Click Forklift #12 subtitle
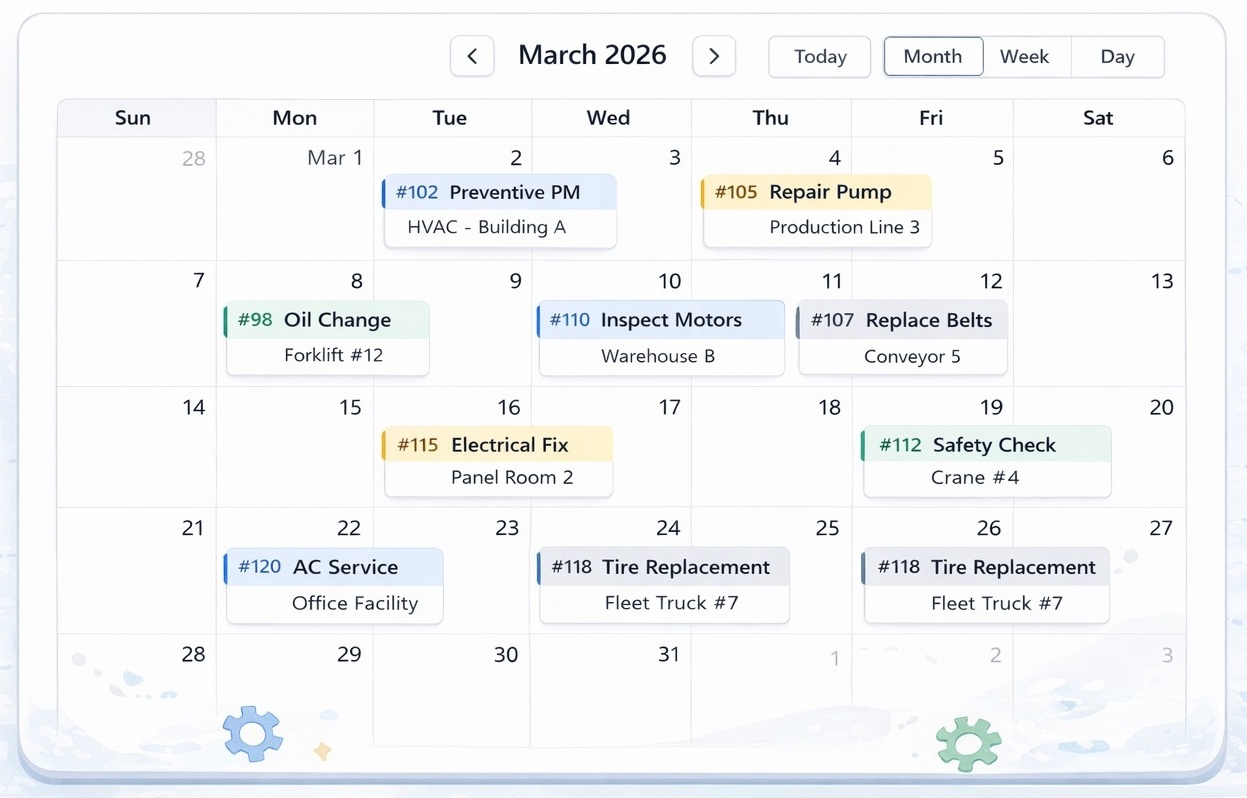The height and width of the screenshot is (798, 1247). [333, 355]
